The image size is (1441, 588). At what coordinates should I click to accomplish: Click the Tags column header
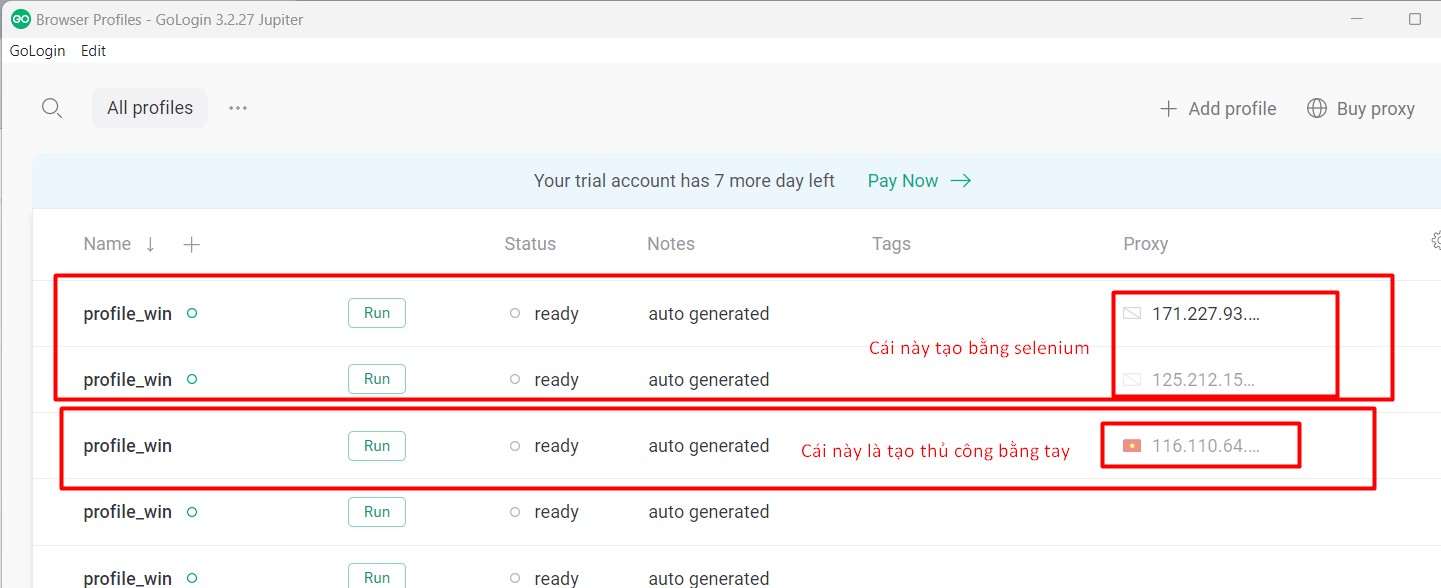pos(891,244)
